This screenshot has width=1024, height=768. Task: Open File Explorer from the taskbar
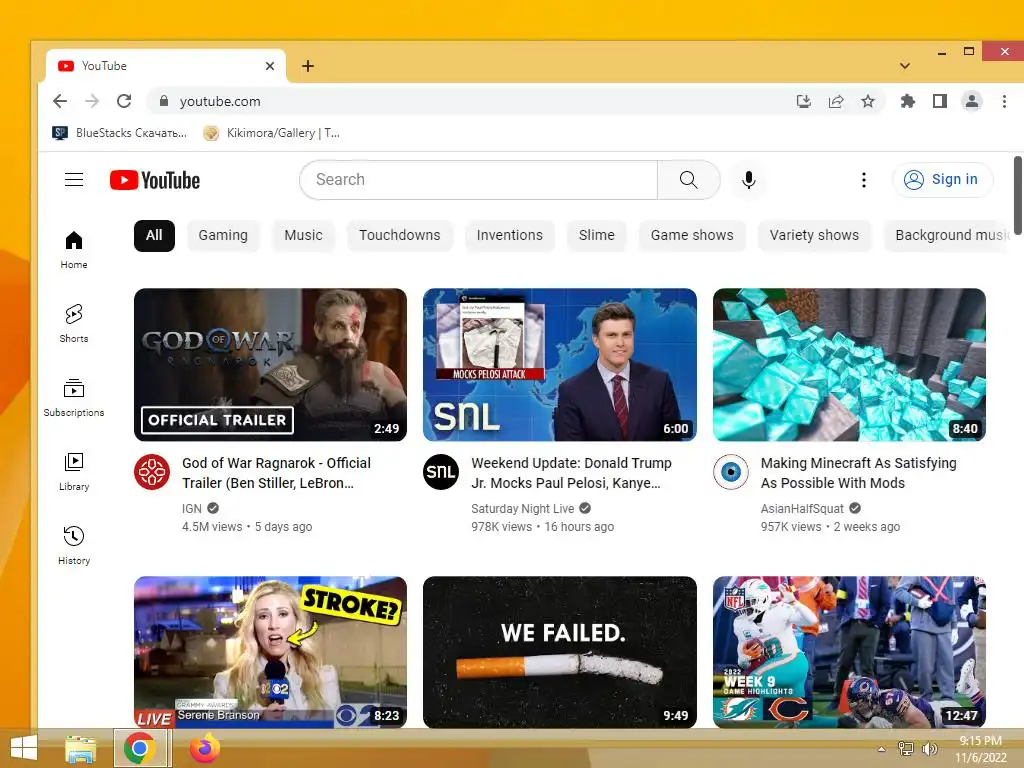pos(80,748)
